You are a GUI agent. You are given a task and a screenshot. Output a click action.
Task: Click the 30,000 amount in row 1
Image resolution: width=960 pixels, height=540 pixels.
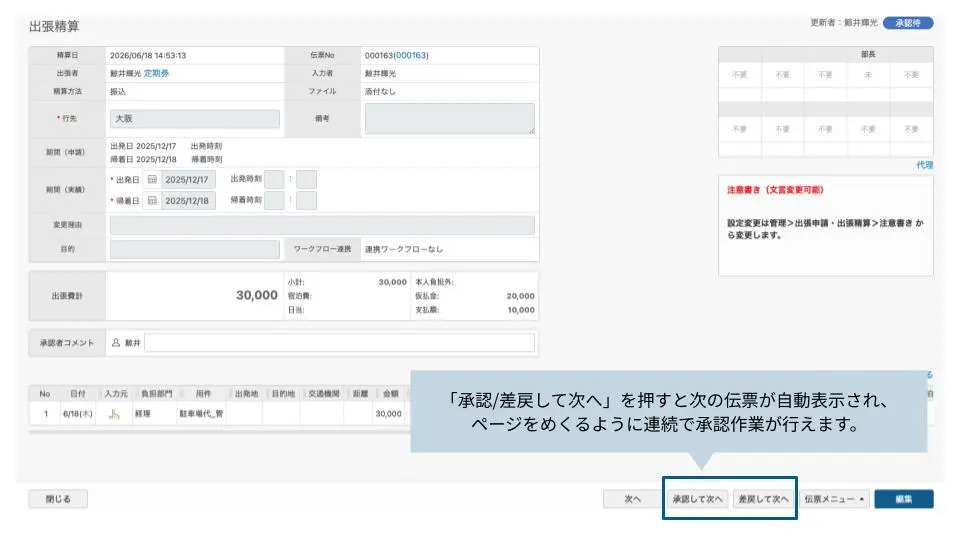click(x=388, y=414)
